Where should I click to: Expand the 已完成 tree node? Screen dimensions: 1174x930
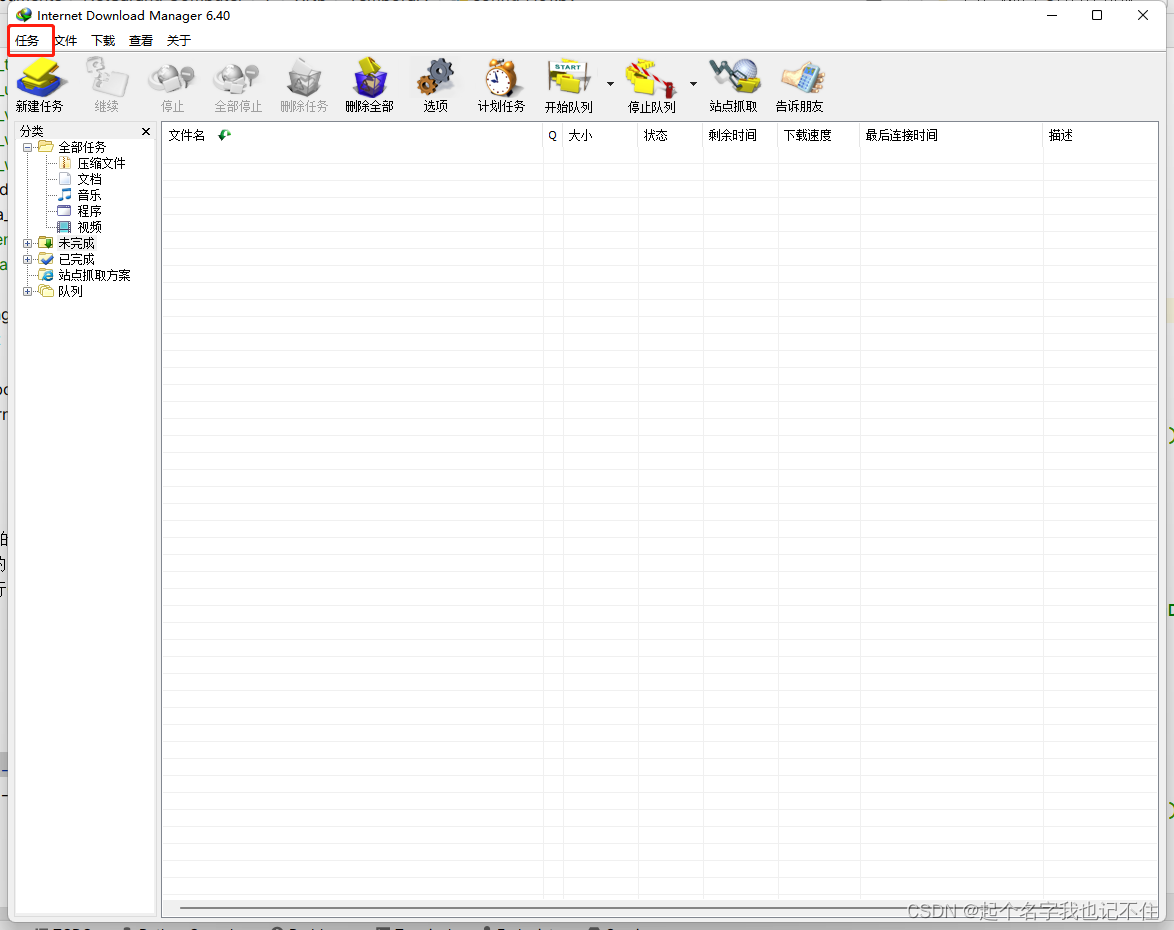(28, 260)
